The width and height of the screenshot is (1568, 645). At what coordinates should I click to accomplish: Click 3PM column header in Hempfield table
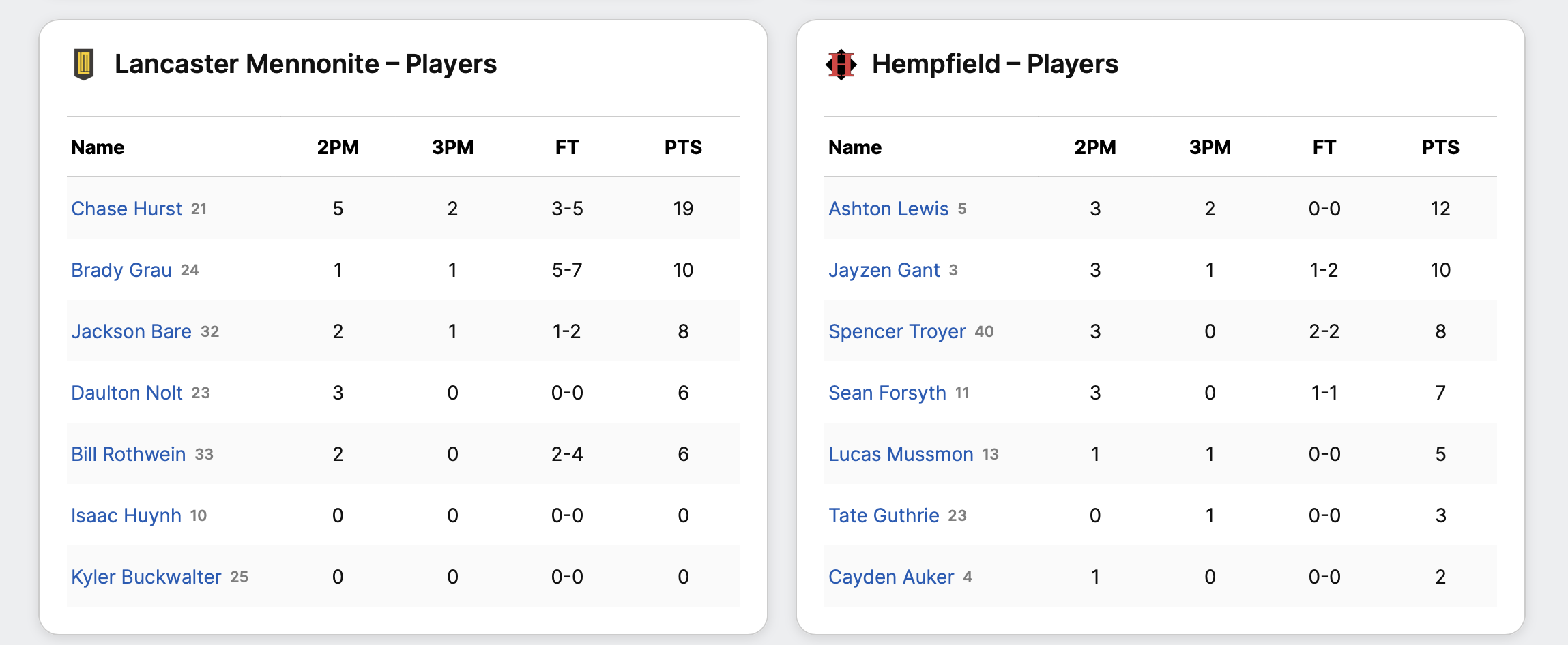[1210, 147]
